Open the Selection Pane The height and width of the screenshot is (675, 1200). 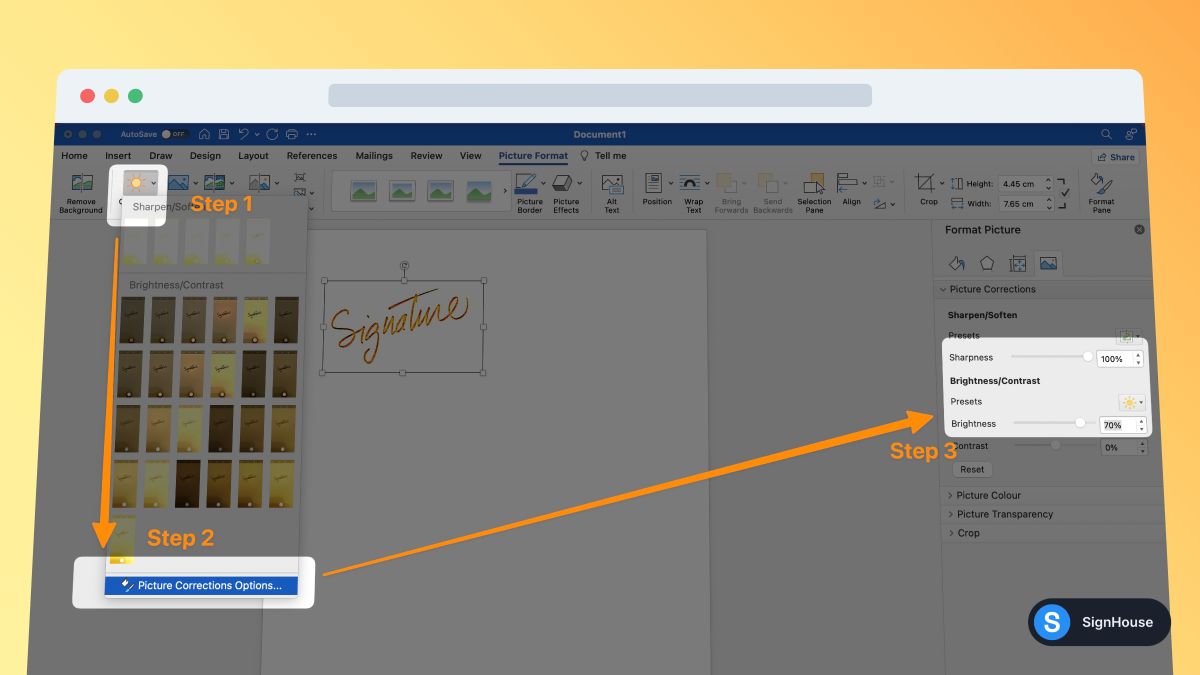813,190
